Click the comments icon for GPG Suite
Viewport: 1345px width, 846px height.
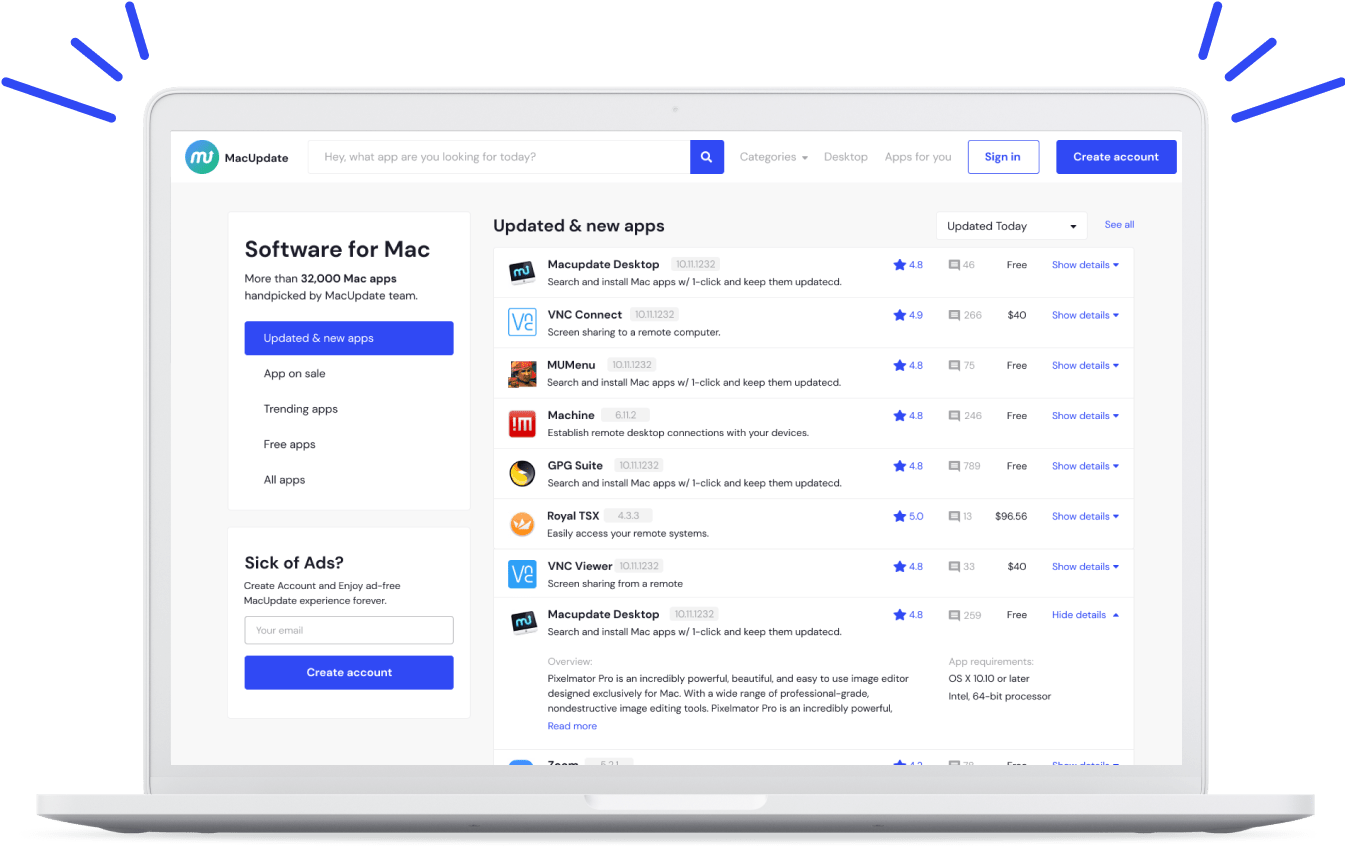[x=954, y=466]
